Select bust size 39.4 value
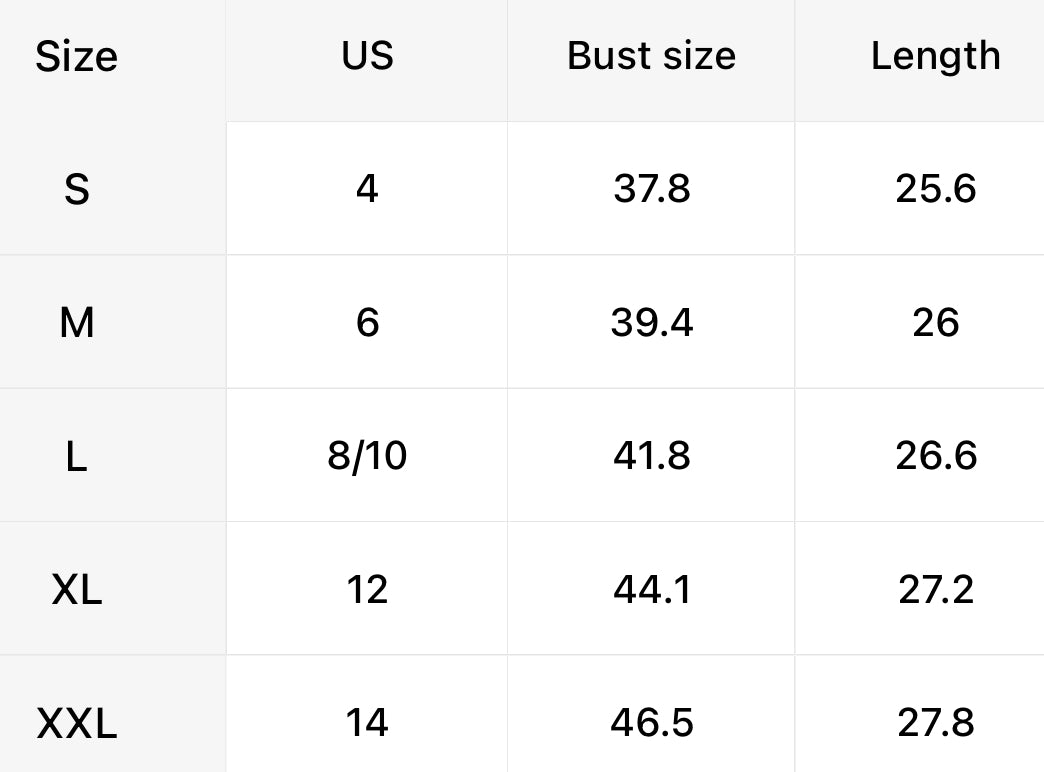 (x=651, y=323)
